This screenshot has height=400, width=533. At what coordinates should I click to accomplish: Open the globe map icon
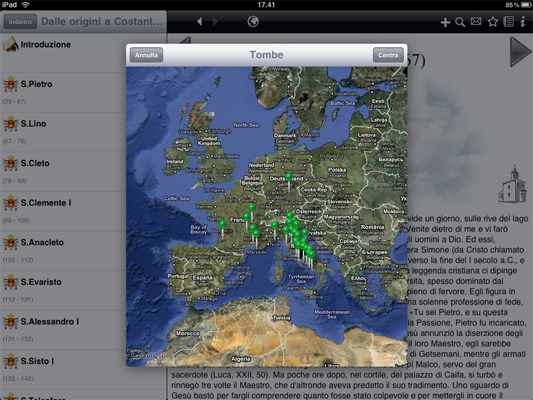click(x=253, y=21)
